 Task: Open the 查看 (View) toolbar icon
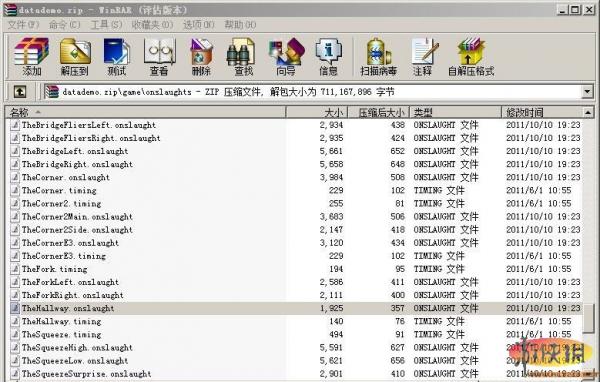coord(159,56)
